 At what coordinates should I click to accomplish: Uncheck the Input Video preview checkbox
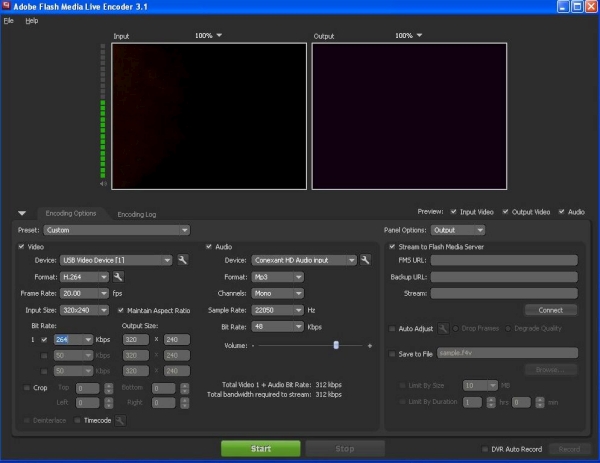[453, 212]
